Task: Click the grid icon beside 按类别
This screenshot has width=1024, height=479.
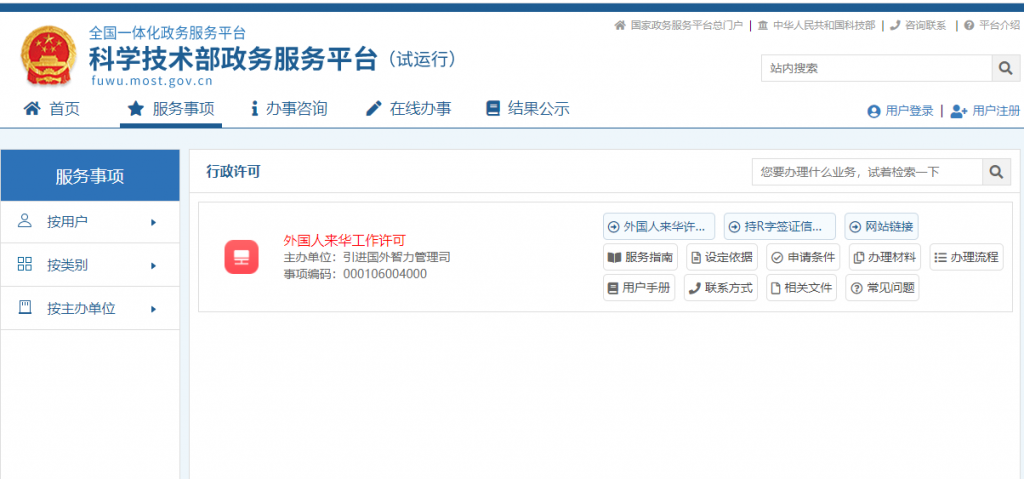Action: (x=25, y=264)
